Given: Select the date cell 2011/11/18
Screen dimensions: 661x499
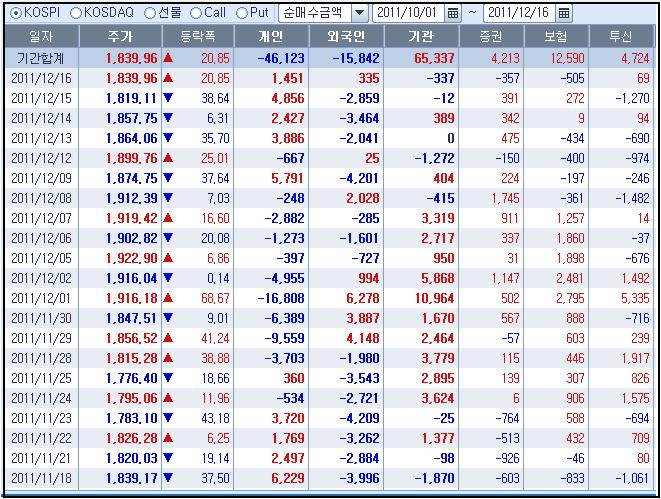Looking at the screenshot, I should click(41, 478).
